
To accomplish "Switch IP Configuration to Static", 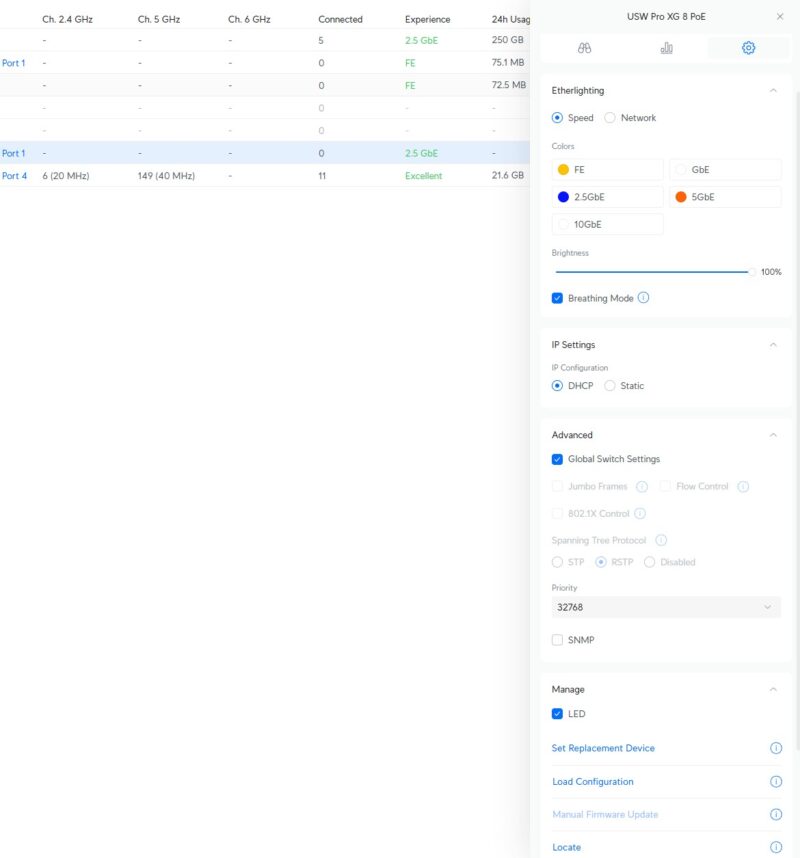I will click(x=610, y=385).
